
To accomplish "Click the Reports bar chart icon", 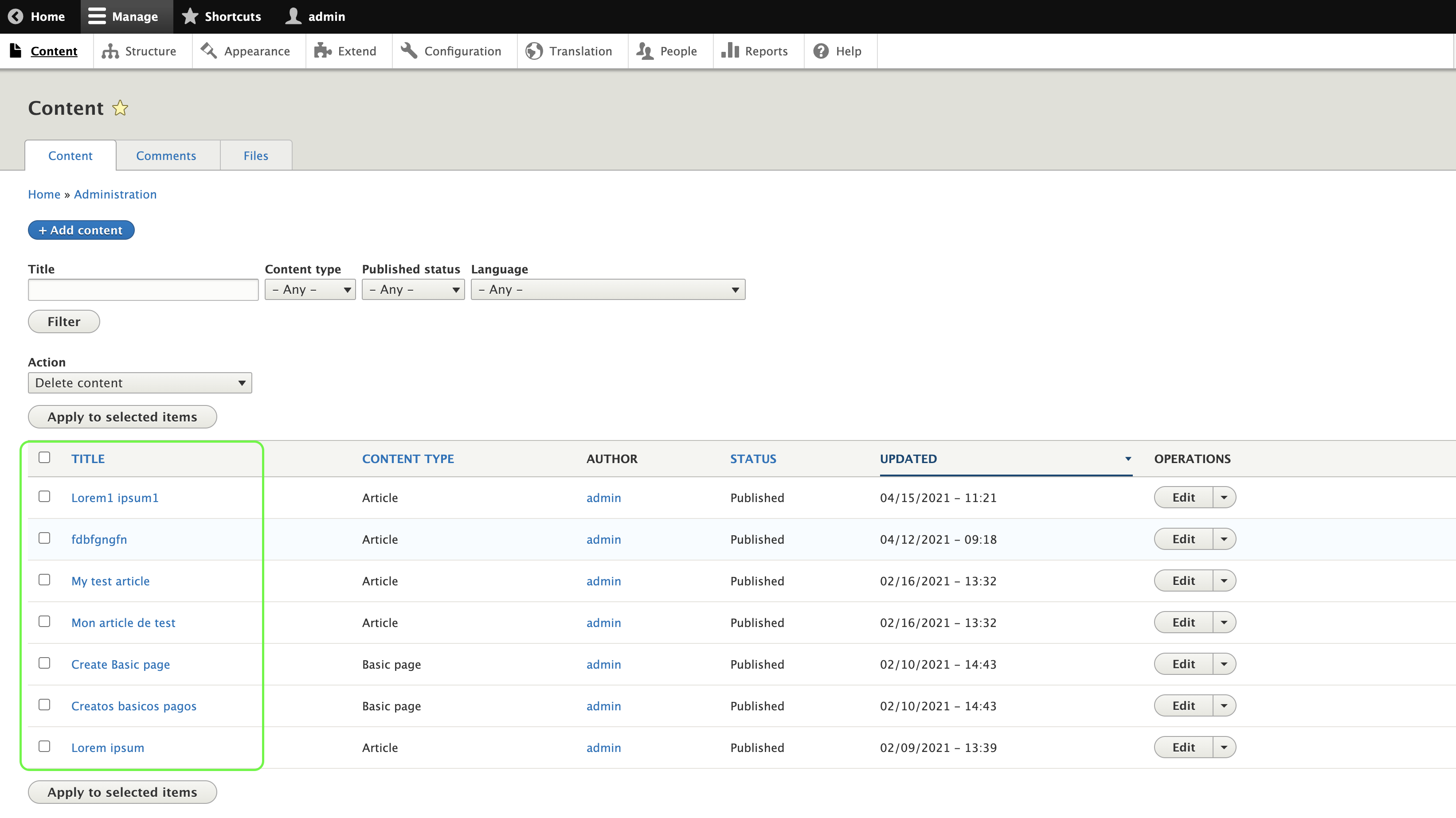I will [730, 51].
